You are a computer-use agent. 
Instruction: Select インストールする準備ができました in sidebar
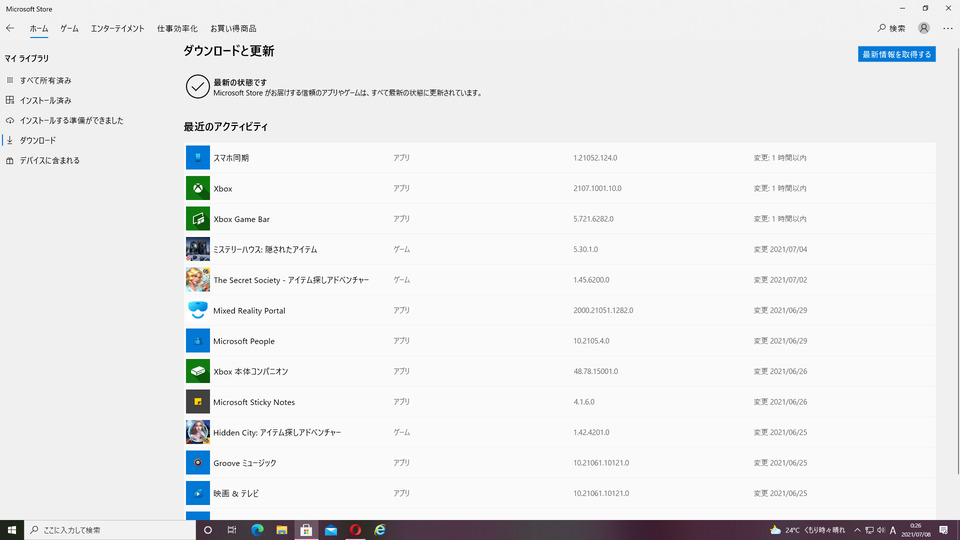coord(71,121)
